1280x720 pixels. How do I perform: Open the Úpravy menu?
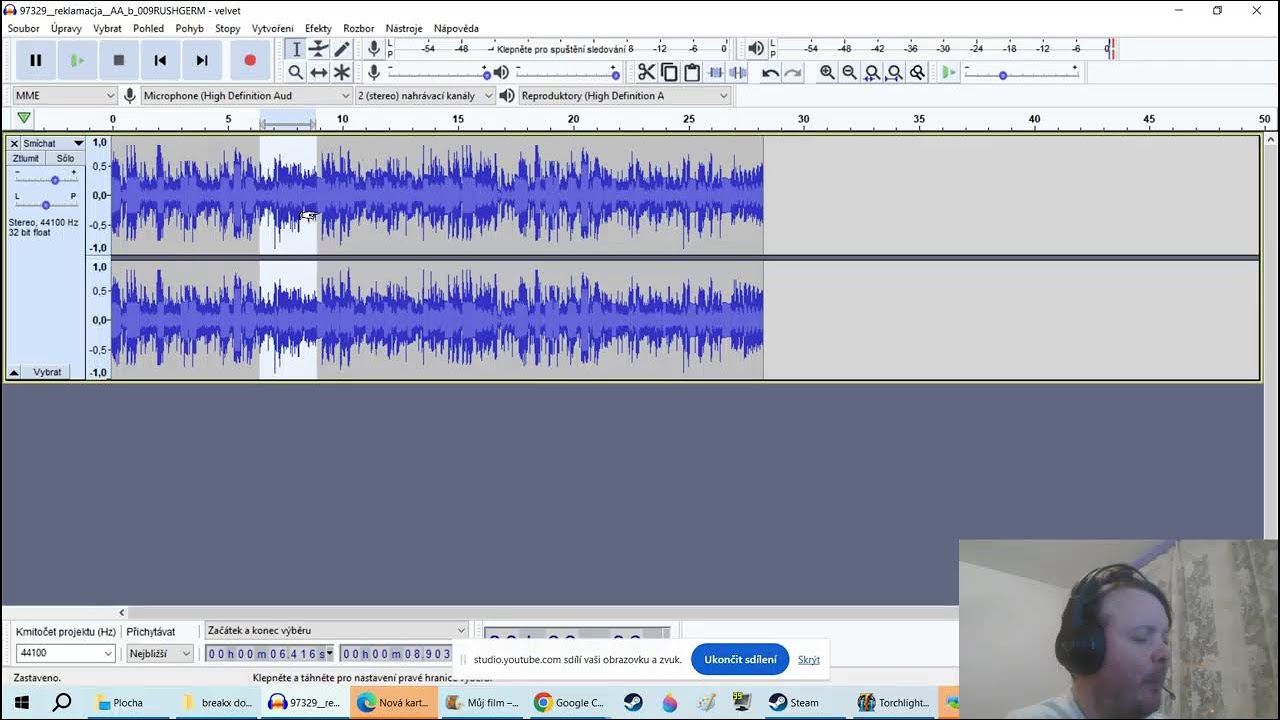click(67, 28)
